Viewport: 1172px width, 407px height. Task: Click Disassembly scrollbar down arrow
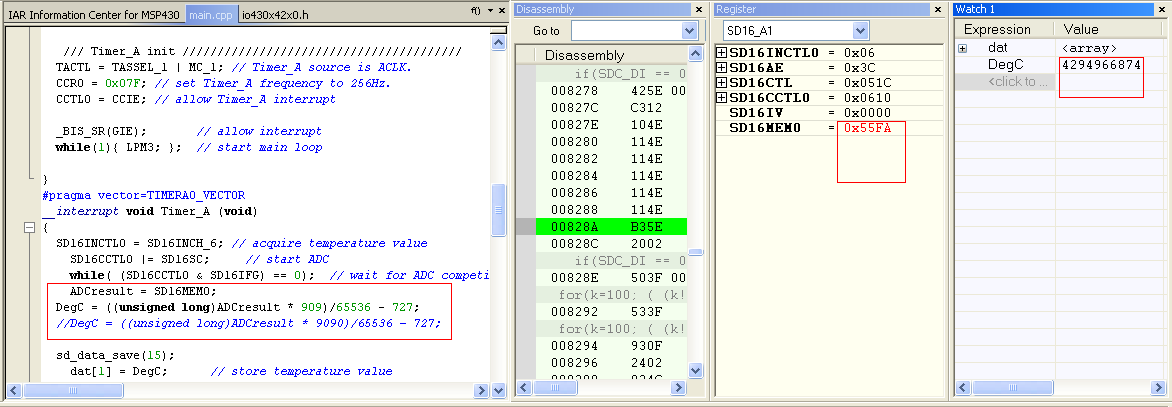point(695,370)
